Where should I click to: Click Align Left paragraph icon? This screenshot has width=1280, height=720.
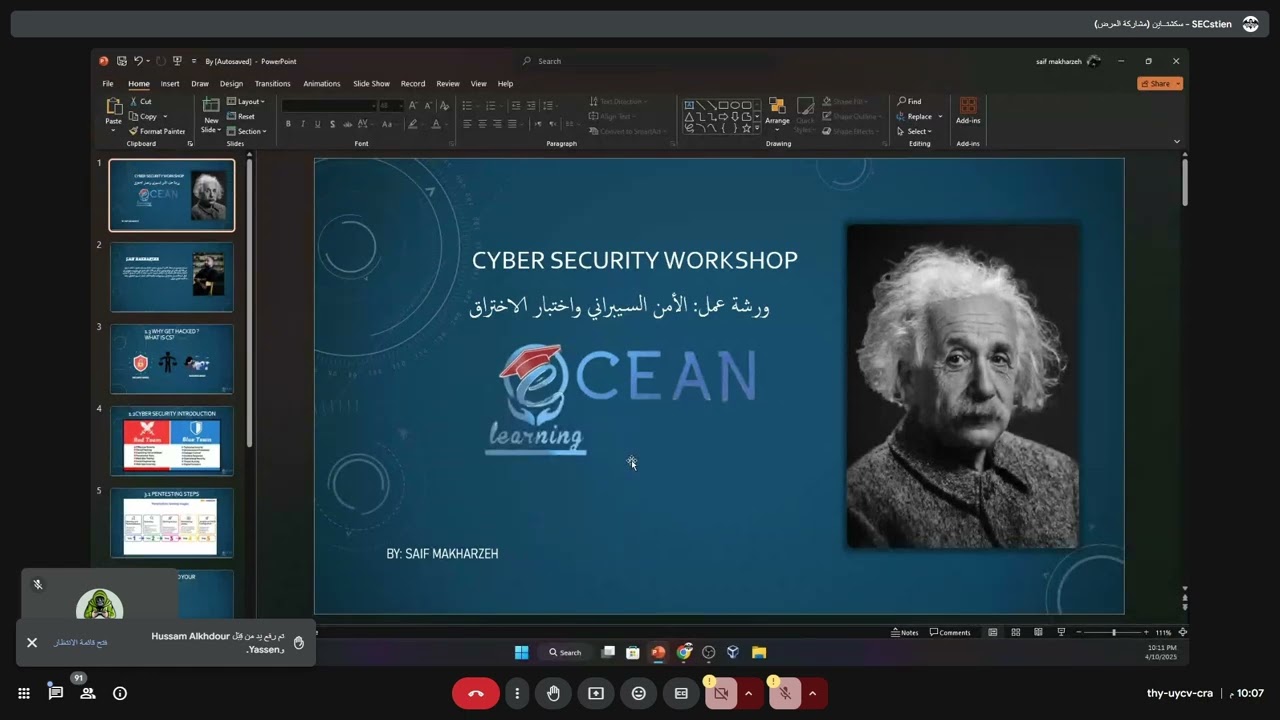click(x=467, y=124)
